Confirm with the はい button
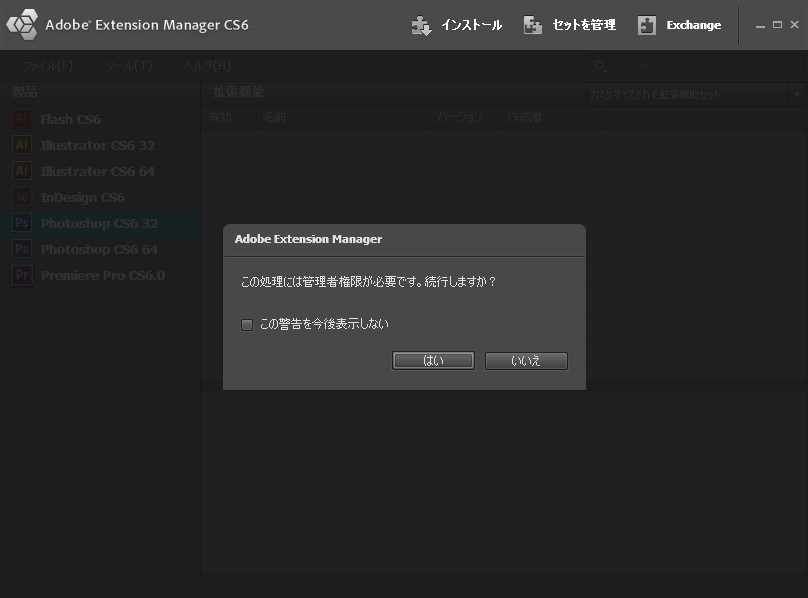The width and height of the screenshot is (808, 598). [433, 361]
